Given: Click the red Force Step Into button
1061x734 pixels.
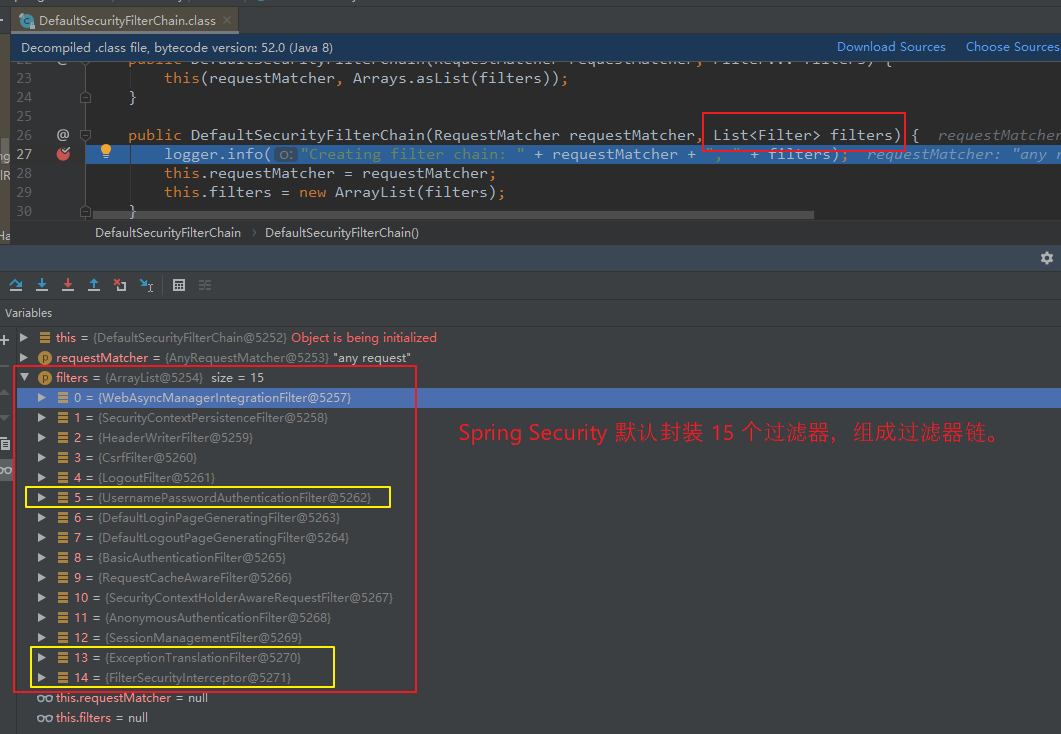Looking at the screenshot, I should 68,285.
